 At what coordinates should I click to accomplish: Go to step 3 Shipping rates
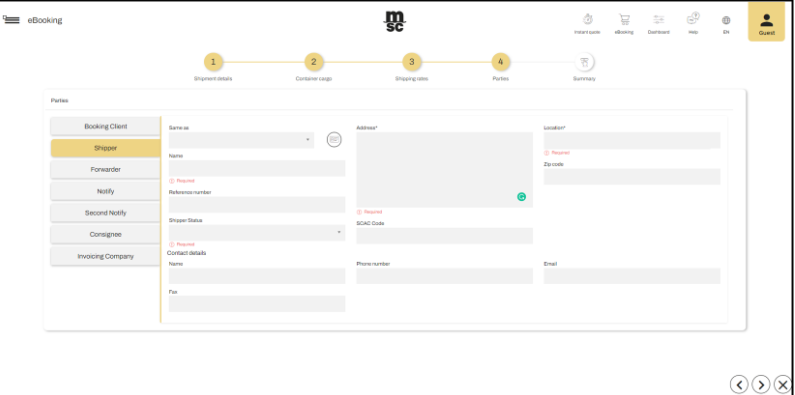click(x=412, y=62)
